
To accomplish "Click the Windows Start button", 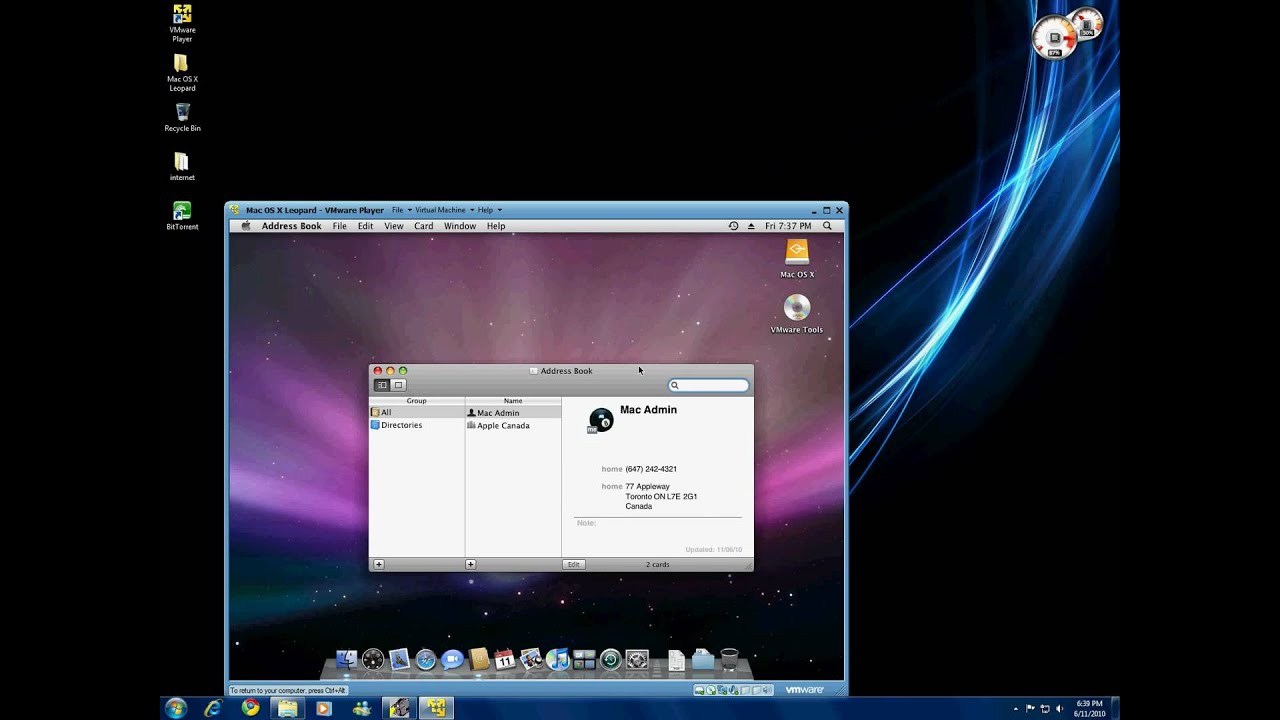I will click(x=176, y=708).
